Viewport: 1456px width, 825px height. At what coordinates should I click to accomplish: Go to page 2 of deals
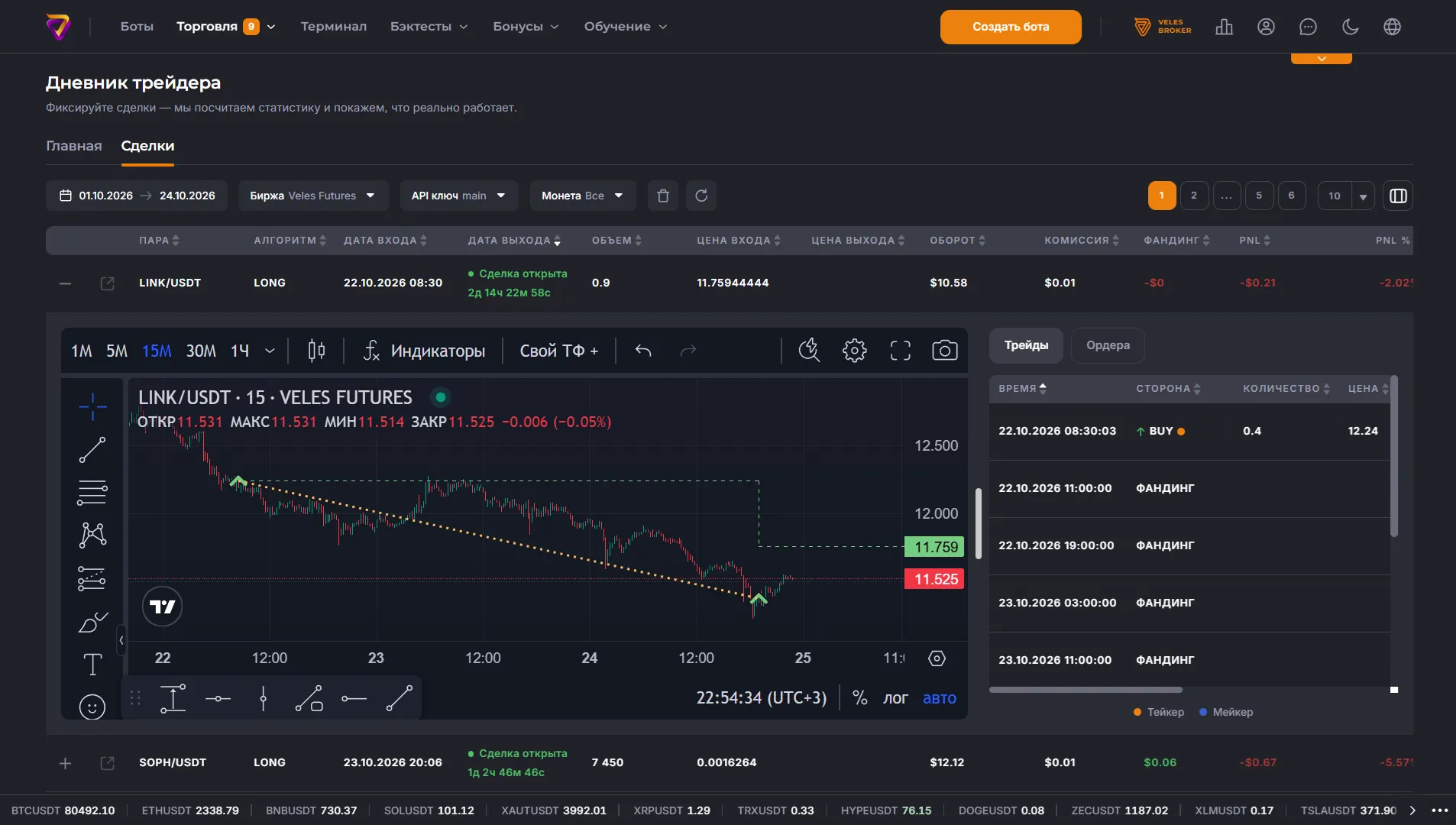pos(1194,196)
